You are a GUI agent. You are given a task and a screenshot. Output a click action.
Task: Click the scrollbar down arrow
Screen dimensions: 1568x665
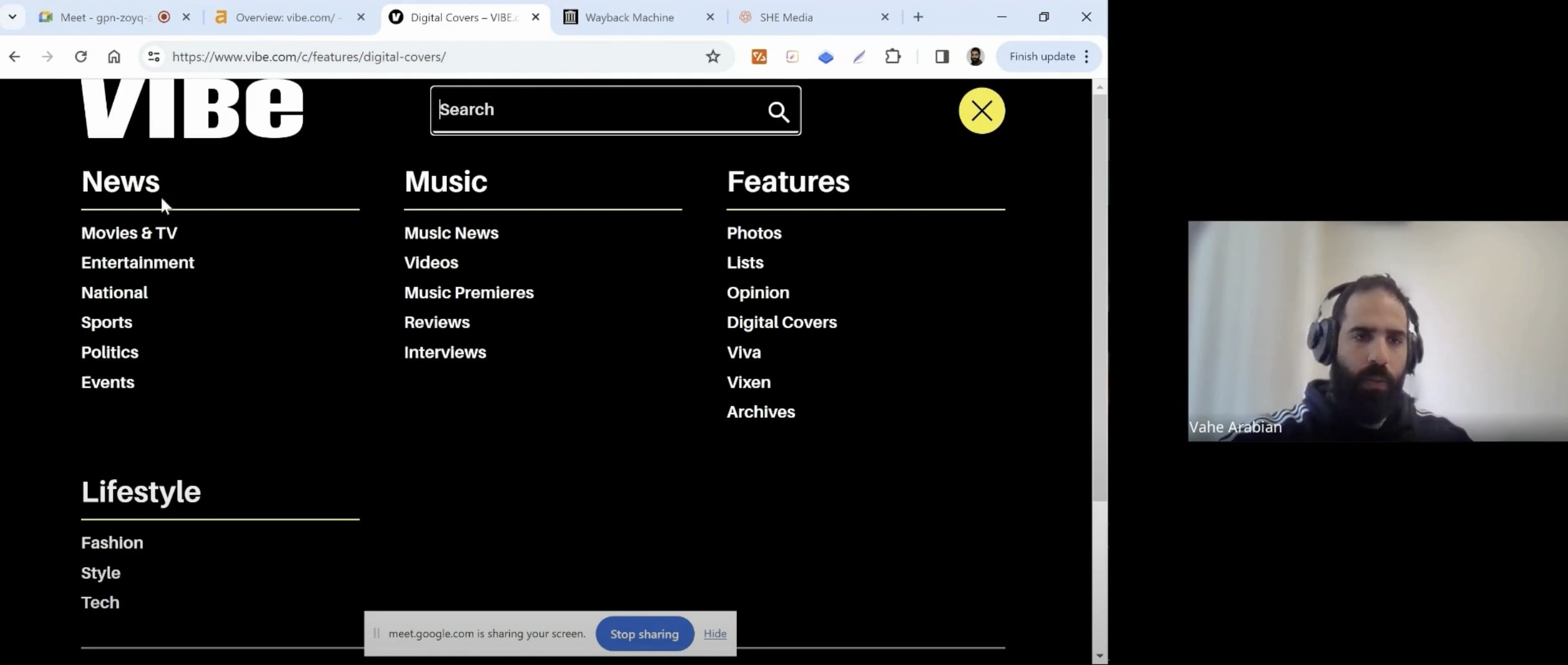(1099, 655)
